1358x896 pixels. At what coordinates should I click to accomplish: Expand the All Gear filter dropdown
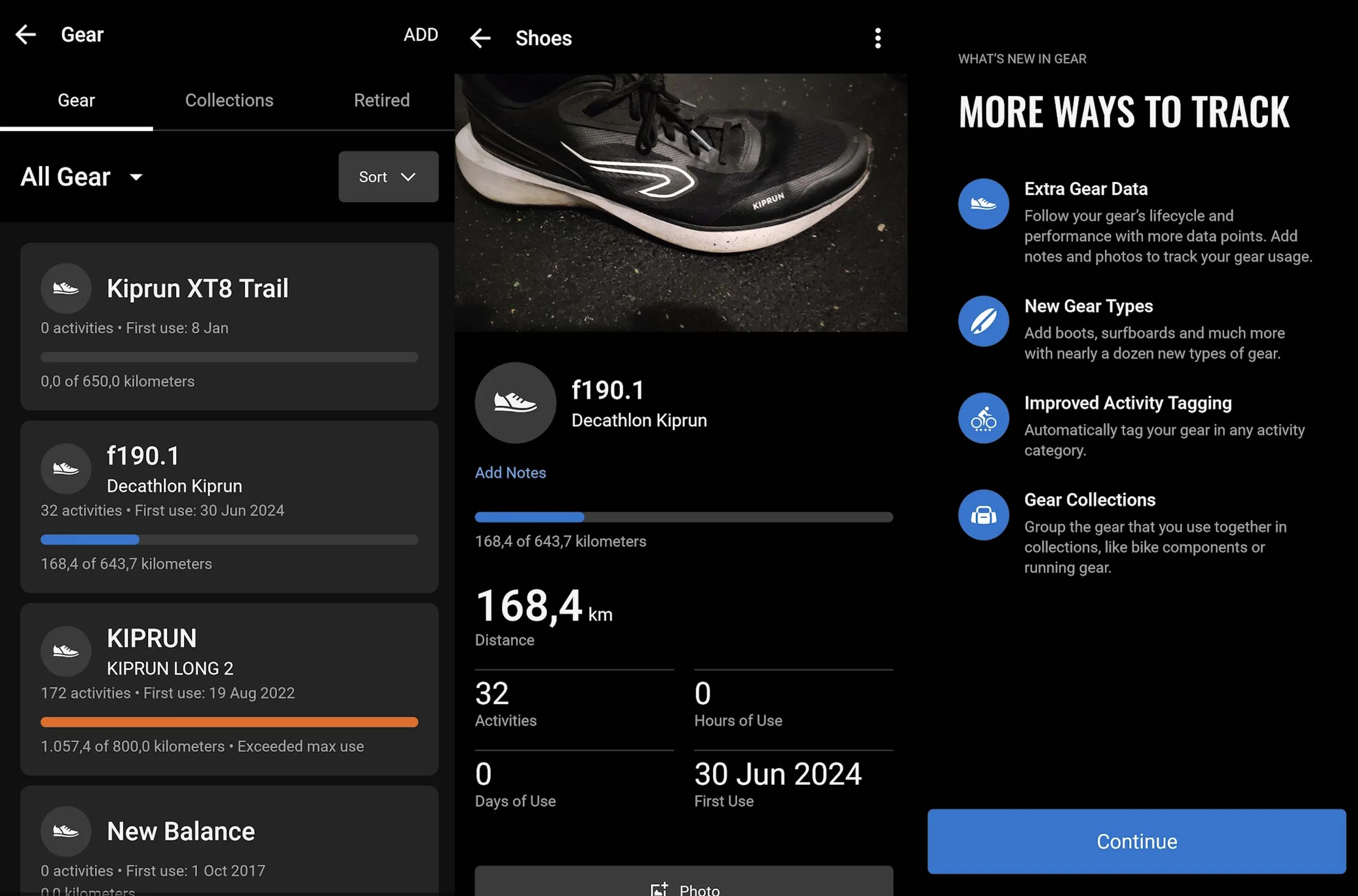[82, 177]
